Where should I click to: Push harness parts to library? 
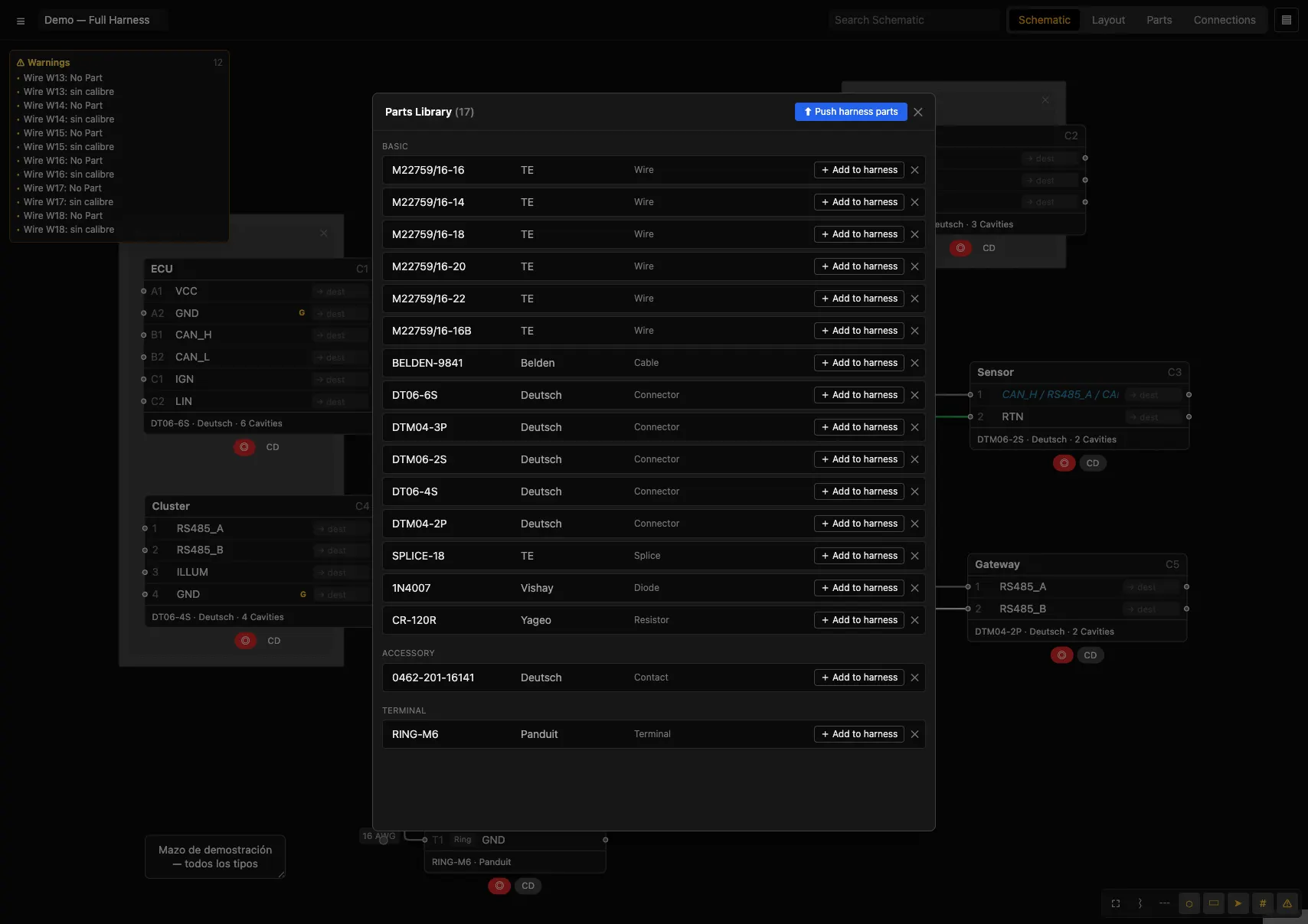851,112
